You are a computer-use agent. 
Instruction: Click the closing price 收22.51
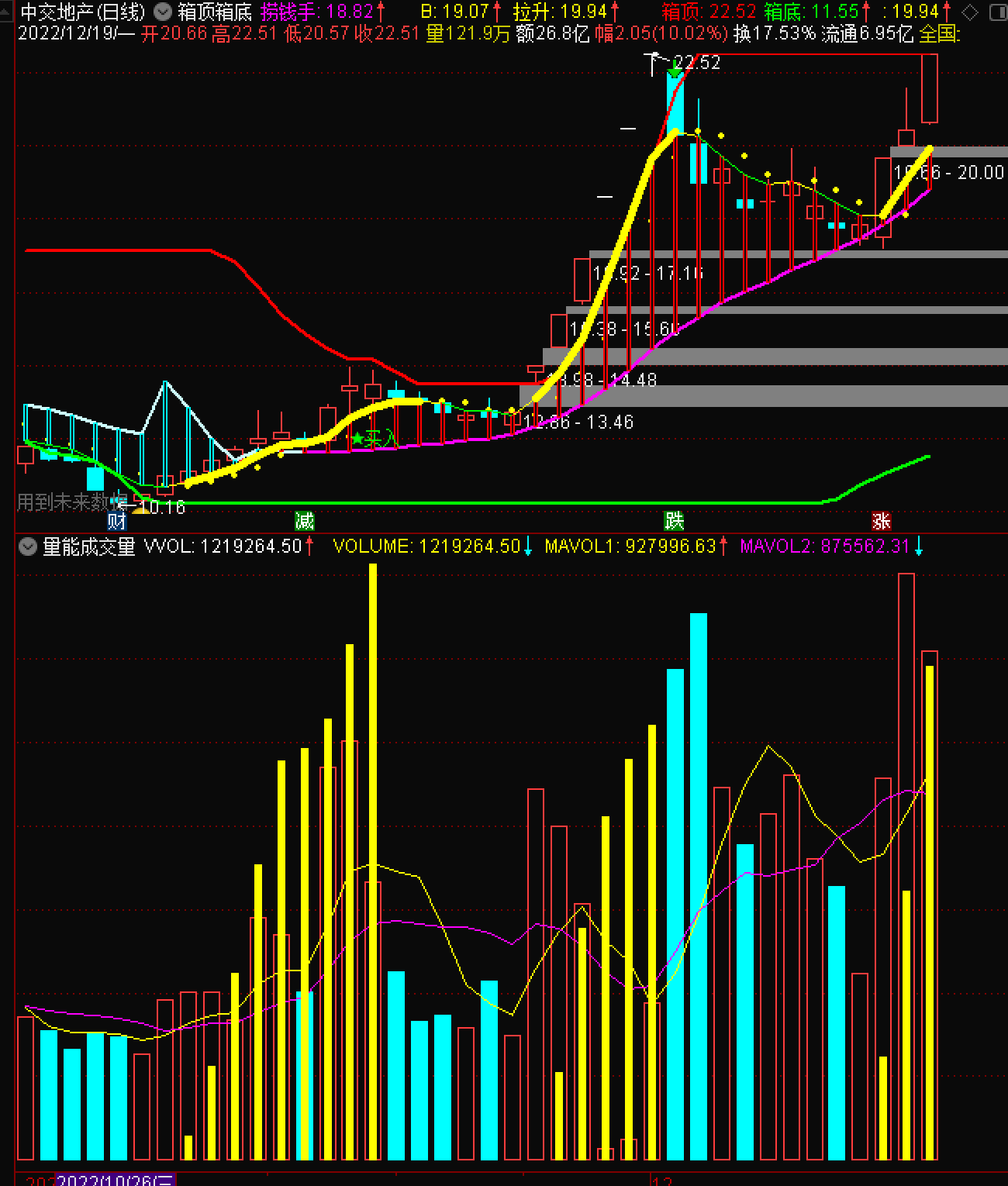click(388, 33)
